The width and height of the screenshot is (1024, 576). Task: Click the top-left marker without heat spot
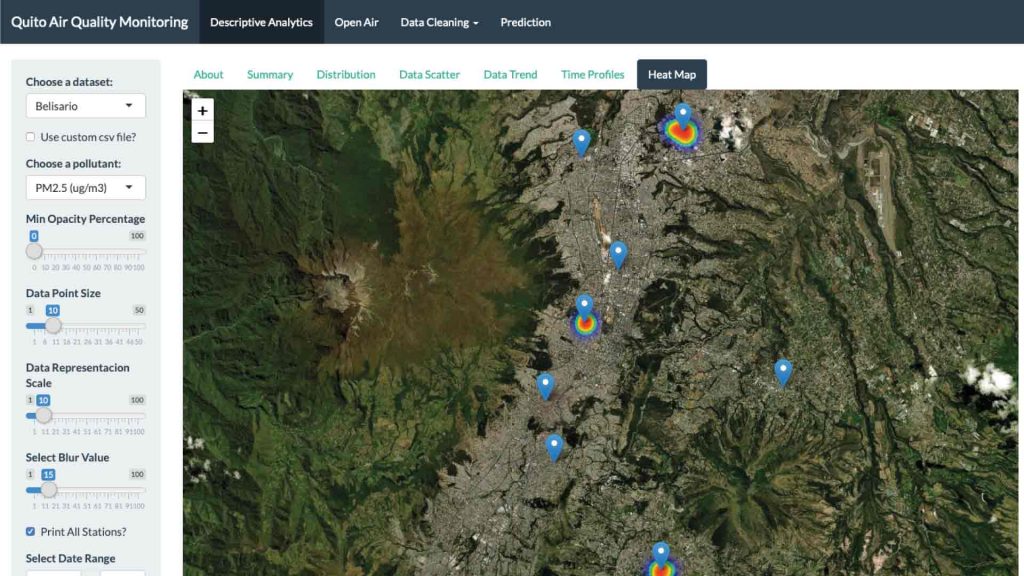pos(581,142)
